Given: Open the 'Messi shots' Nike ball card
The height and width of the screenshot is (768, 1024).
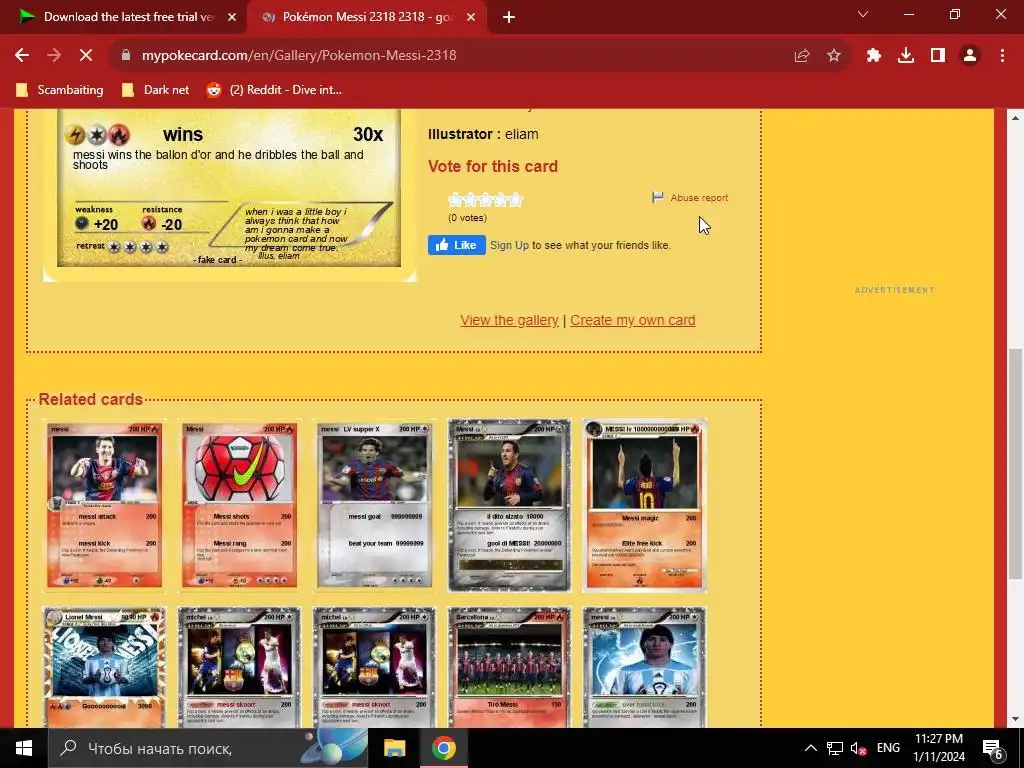Looking at the screenshot, I should click(240, 505).
